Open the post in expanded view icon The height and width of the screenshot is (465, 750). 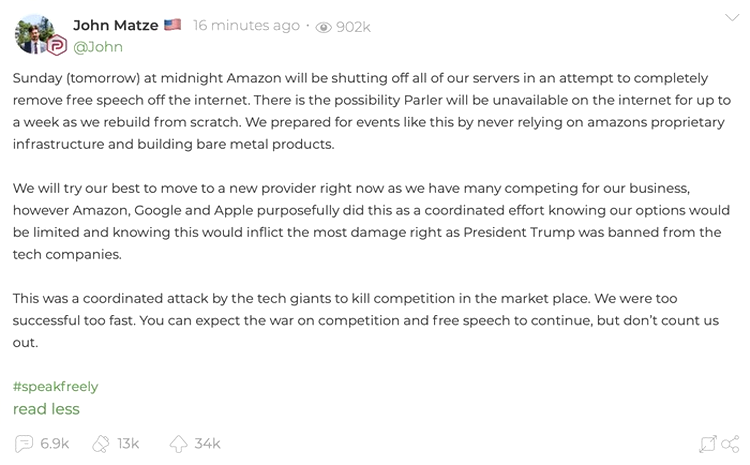click(x=709, y=443)
